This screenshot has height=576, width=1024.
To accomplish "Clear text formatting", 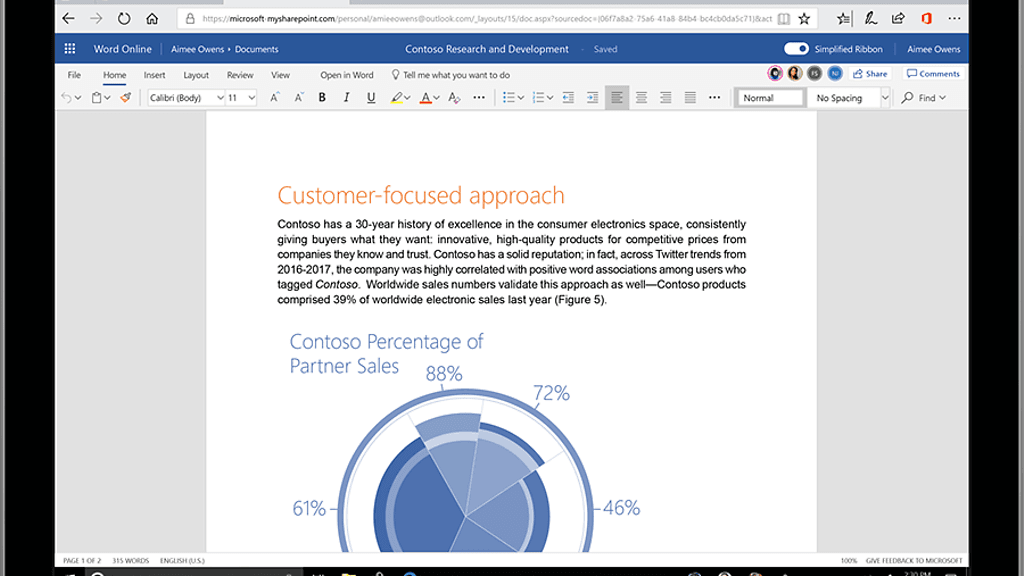I will (454, 98).
